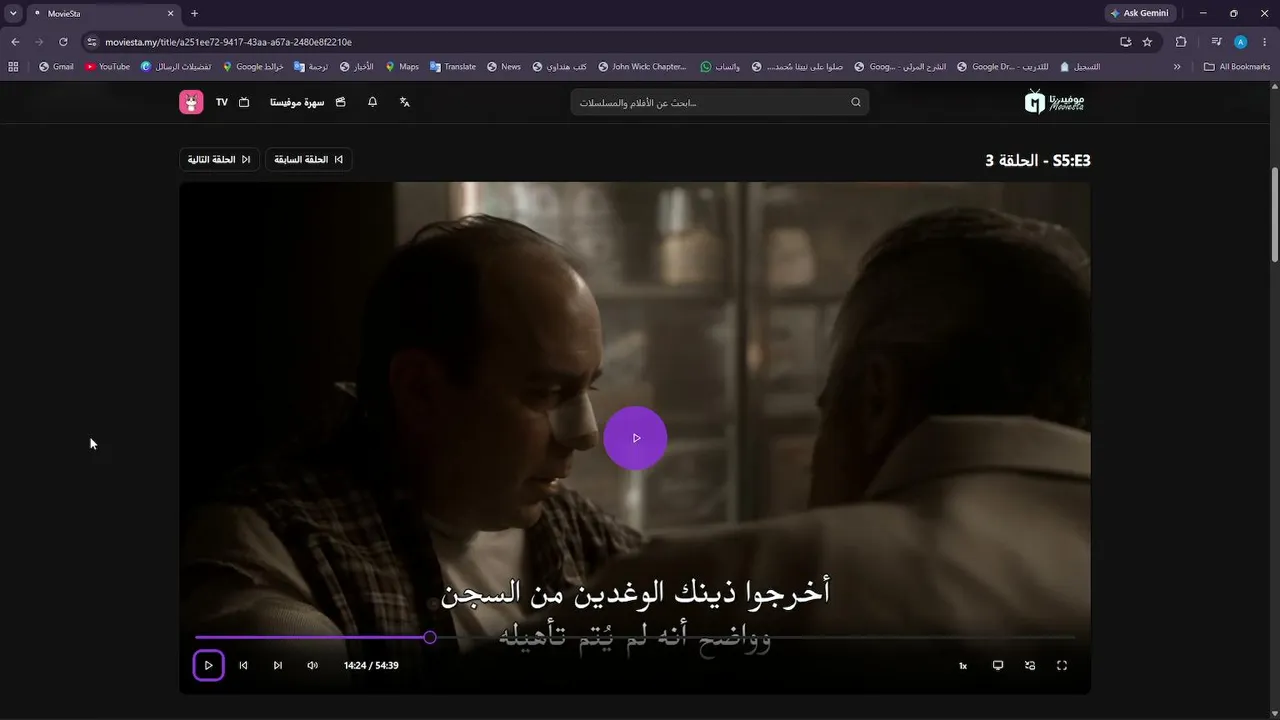Open the tab search dropdown arrow
1280x720 pixels.
pyautogui.click(x=13, y=13)
